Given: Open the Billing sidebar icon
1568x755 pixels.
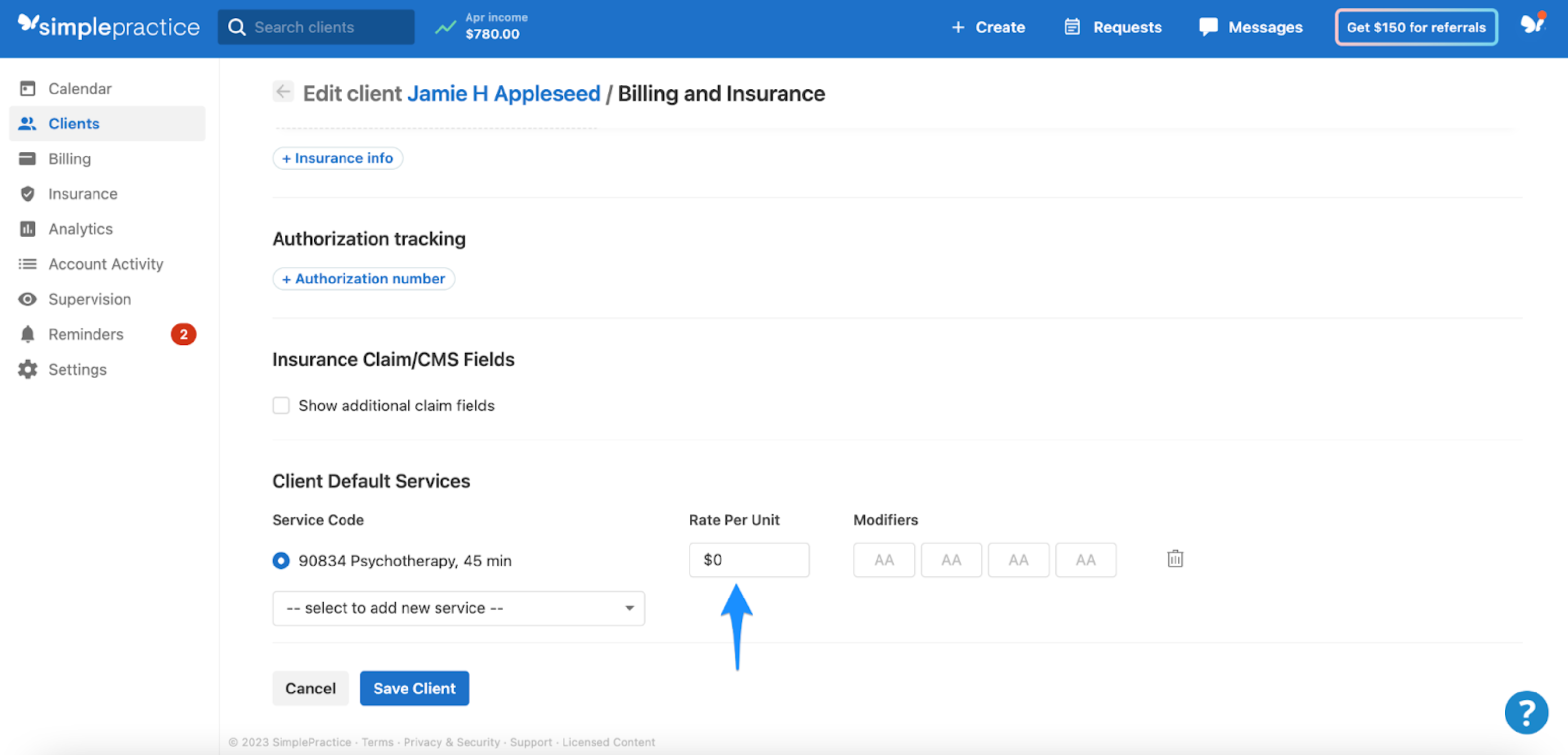Looking at the screenshot, I should [69, 158].
